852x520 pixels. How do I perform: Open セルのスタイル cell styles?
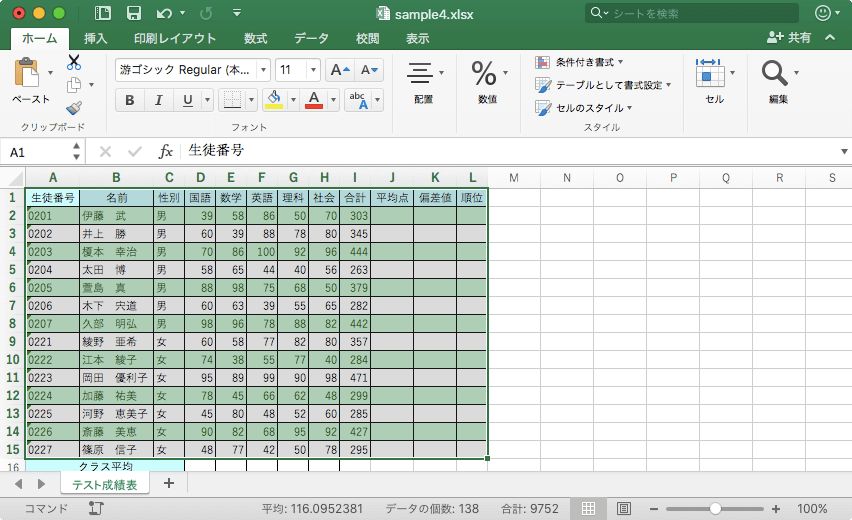[584, 108]
